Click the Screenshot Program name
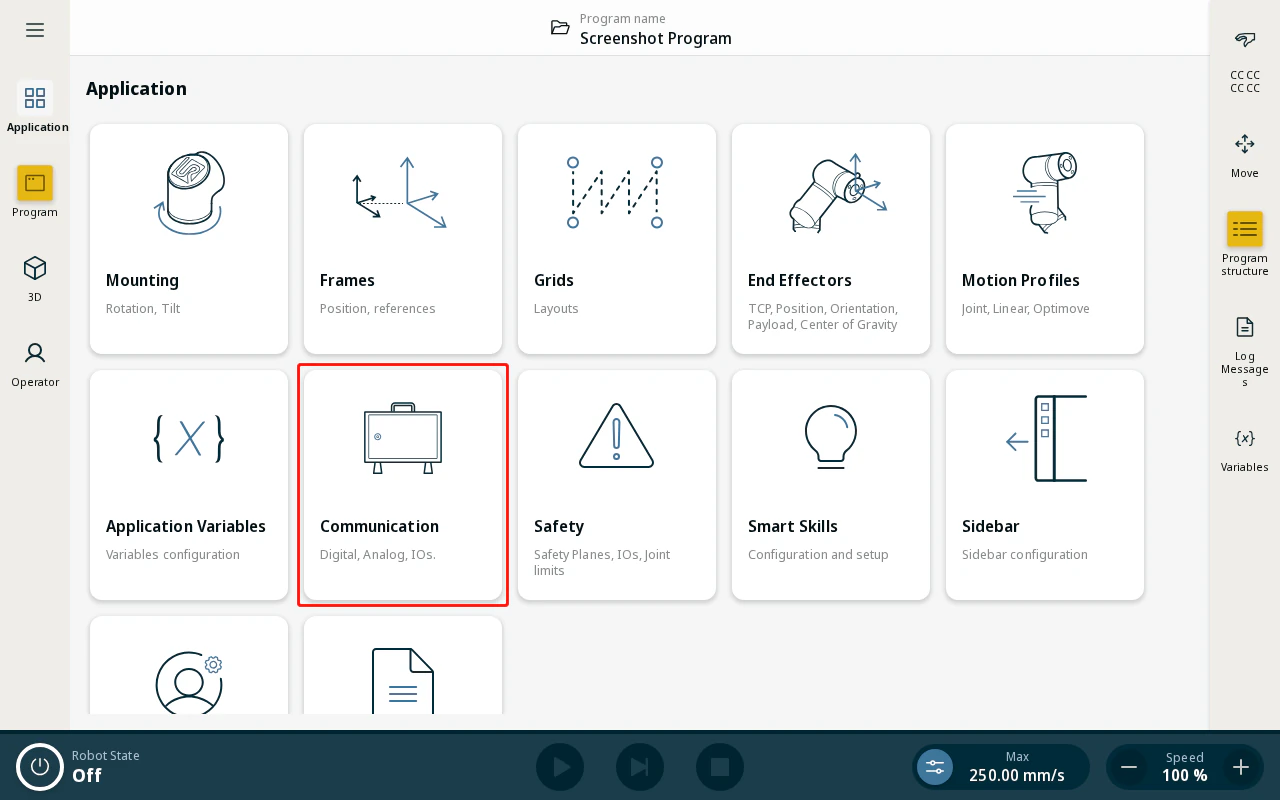The height and width of the screenshot is (800, 1280). click(656, 38)
